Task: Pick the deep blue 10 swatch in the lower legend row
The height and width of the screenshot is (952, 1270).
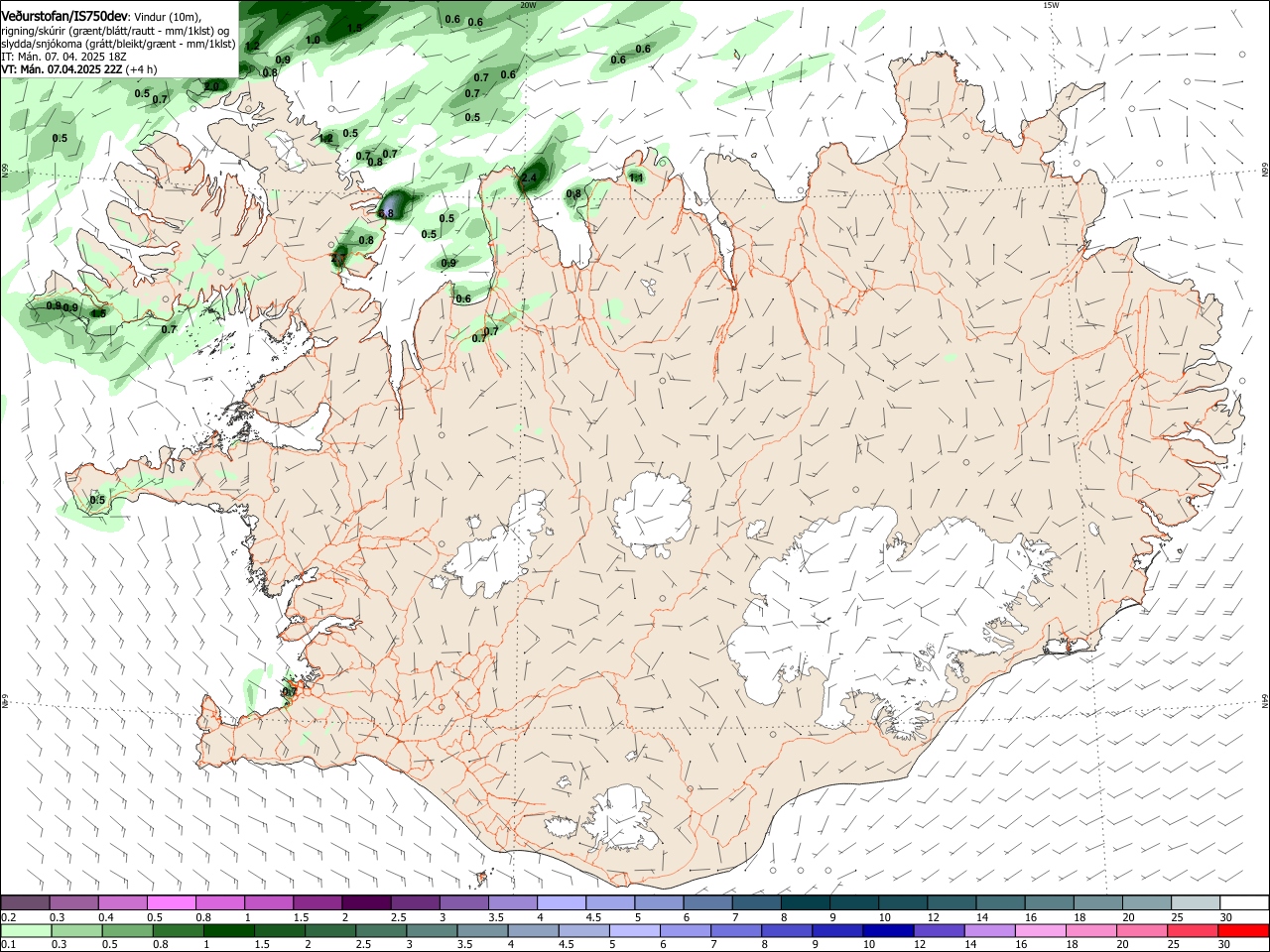Action: (x=888, y=930)
